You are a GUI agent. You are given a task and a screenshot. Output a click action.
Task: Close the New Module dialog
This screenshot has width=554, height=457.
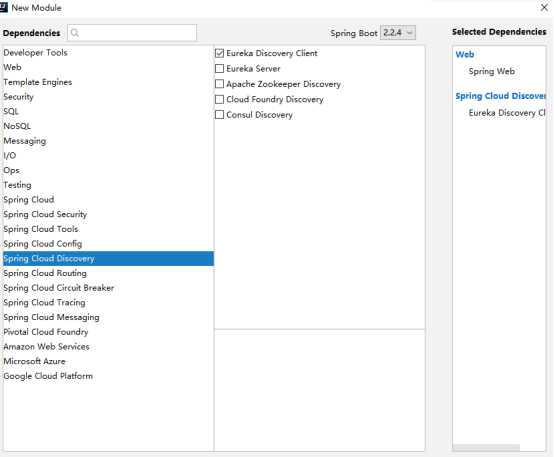[x=544, y=7]
